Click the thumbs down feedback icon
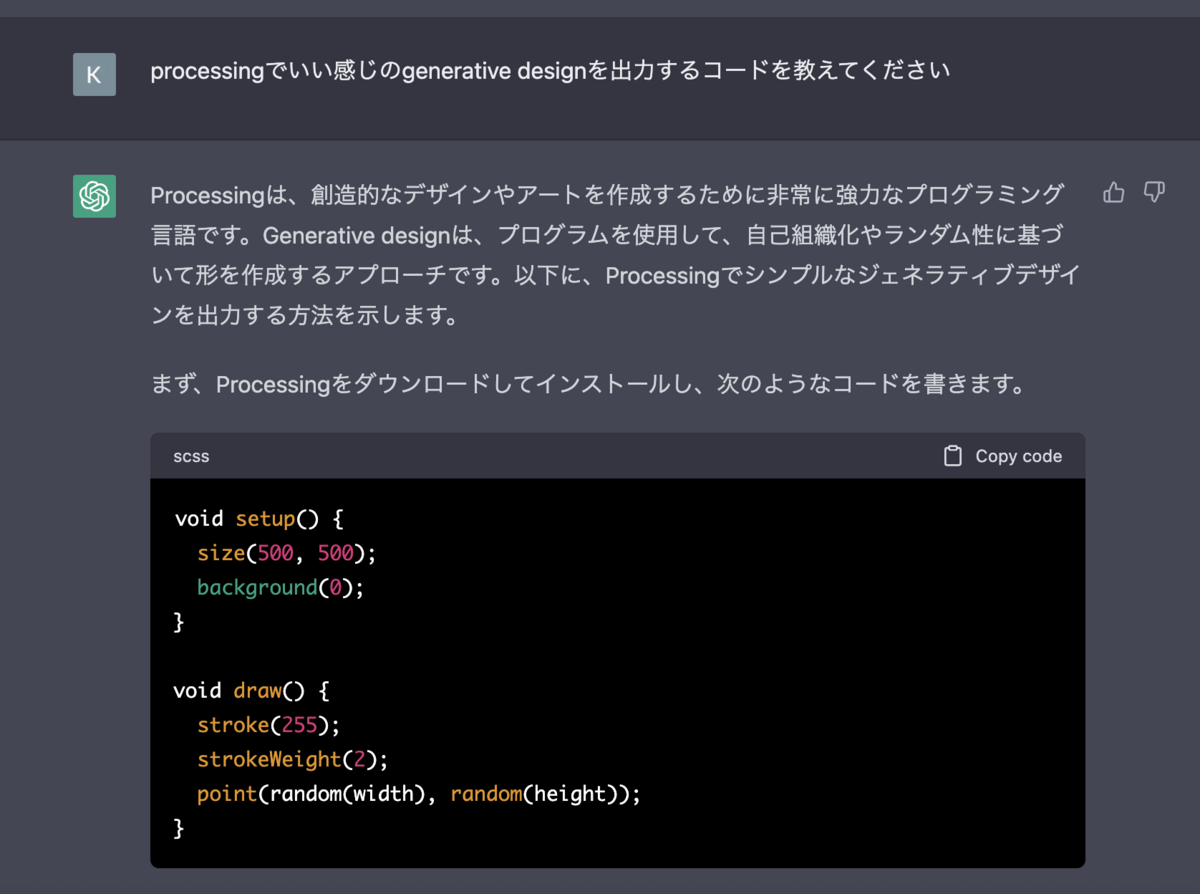The image size is (1200, 894). click(x=1154, y=193)
